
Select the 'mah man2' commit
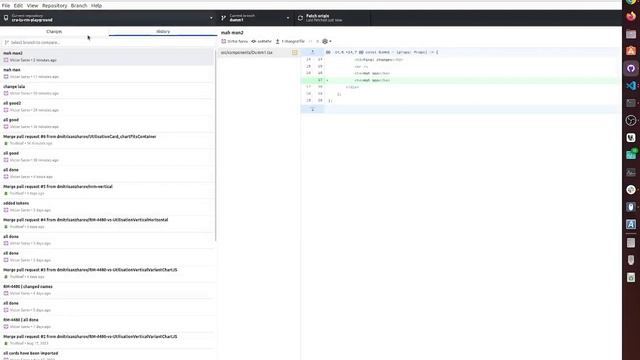[x=107, y=56]
